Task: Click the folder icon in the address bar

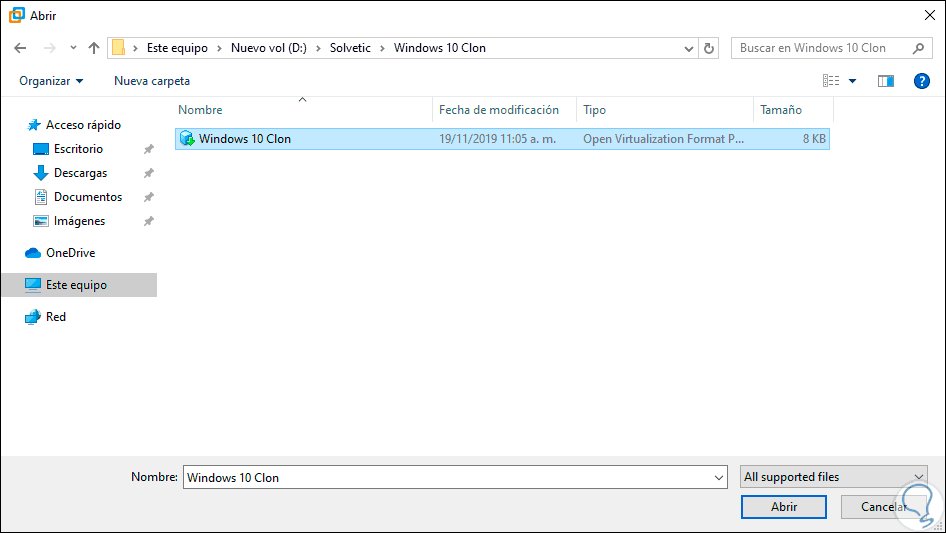Action: click(119, 48)
